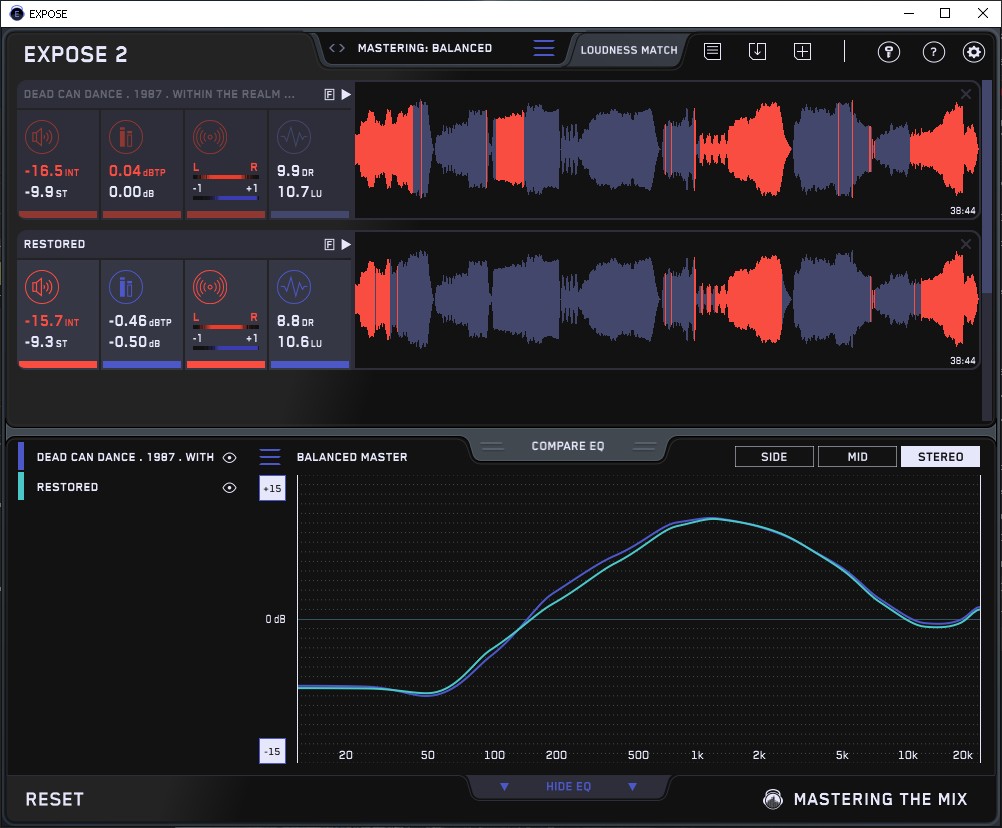Open the report list icon in header
This screenshot has width=1002, height=828.
pos(713,51)
